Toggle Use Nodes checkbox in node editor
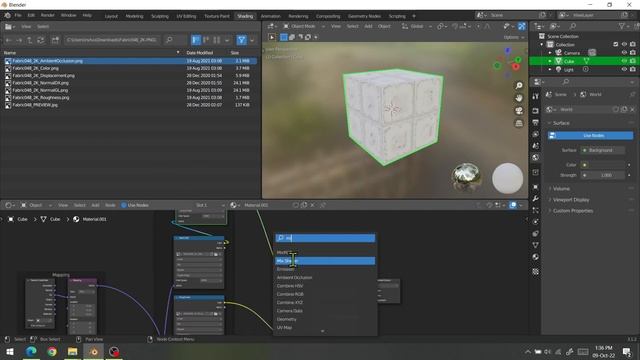The width and height of the screenshot is (640, 360). [x=124, y=205]
